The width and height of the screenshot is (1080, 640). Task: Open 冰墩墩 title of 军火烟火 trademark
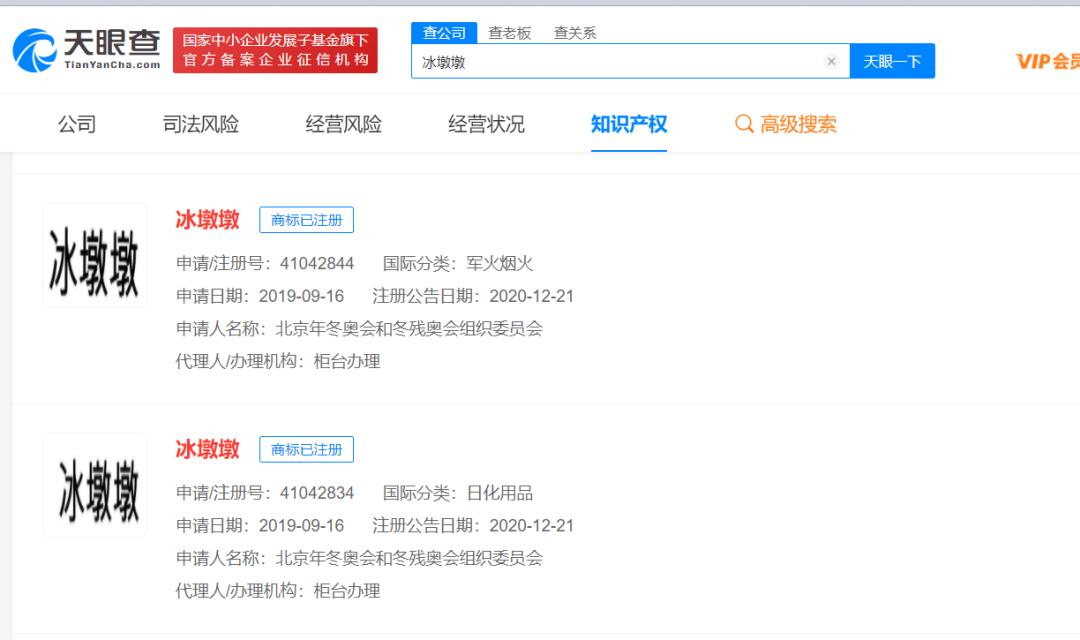click(207, 220)
